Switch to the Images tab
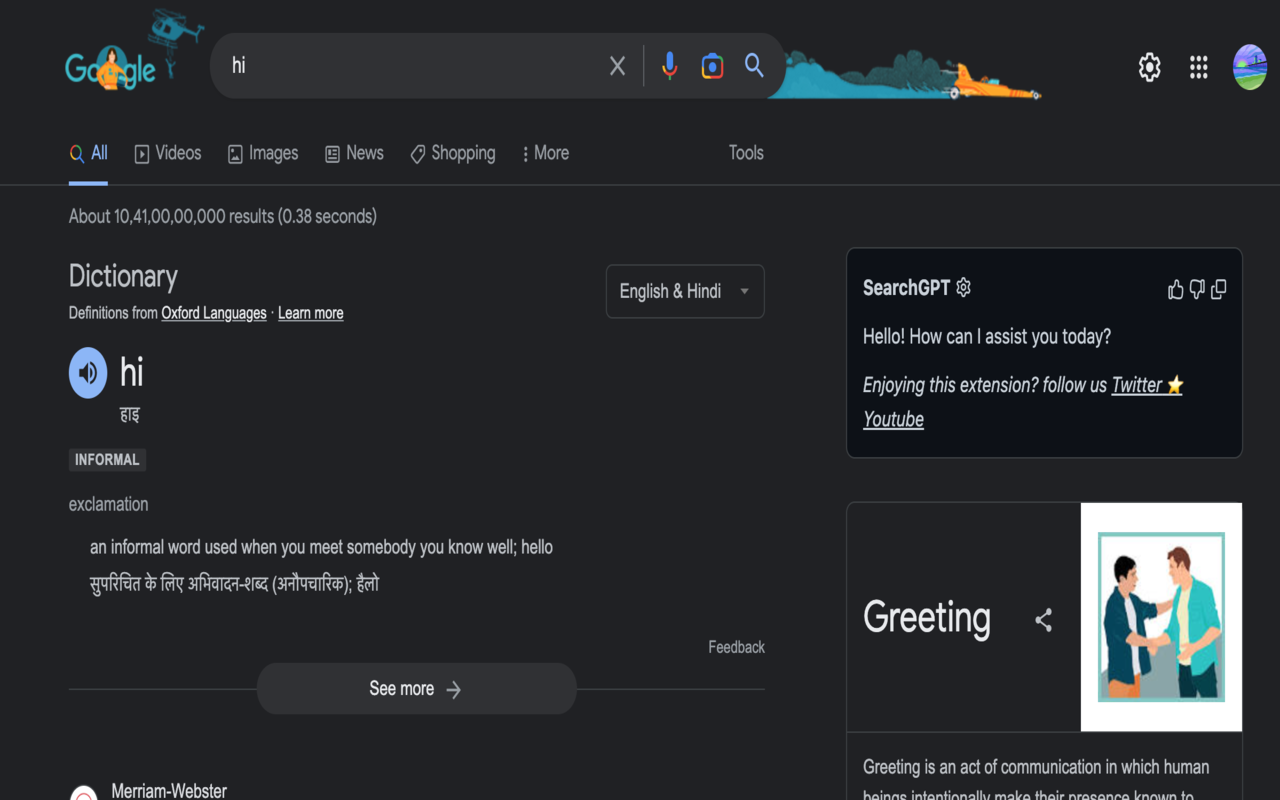1280x800 pixels. [x=263, y=153]
